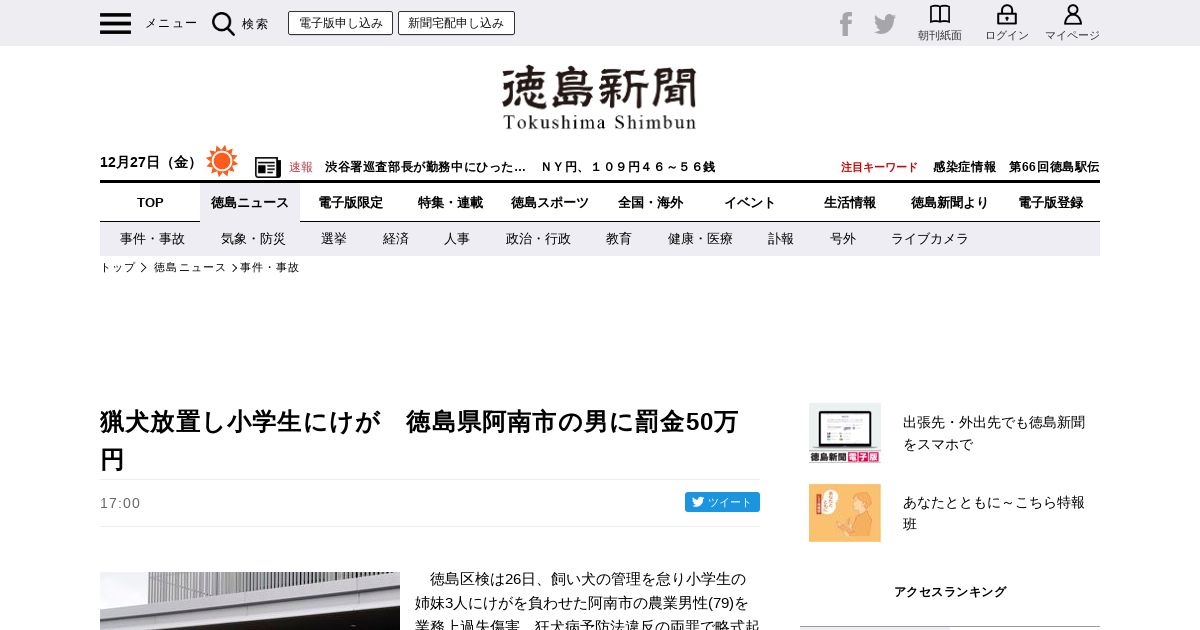Open 電子版登録 navigation tab
The height and width of the screenshot is (630, 1200).
tap(1050, 202)
